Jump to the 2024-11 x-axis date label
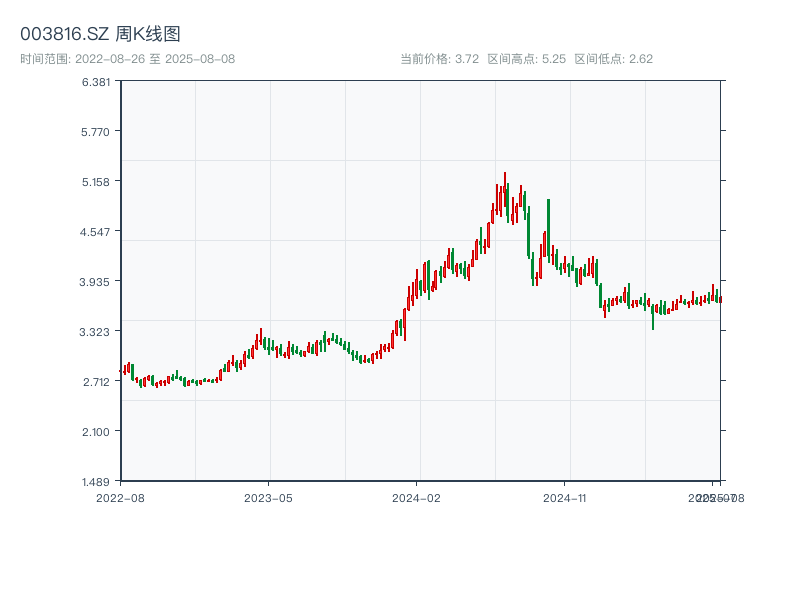This screenshot has height=600, width=800. [x=565, y=497]
